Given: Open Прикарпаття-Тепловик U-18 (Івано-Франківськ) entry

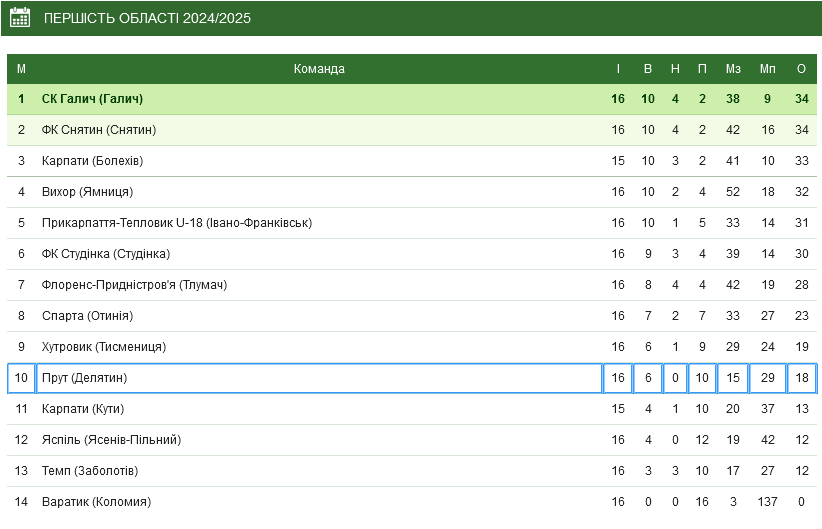Looking at the screenshot, I should [177, 223].
